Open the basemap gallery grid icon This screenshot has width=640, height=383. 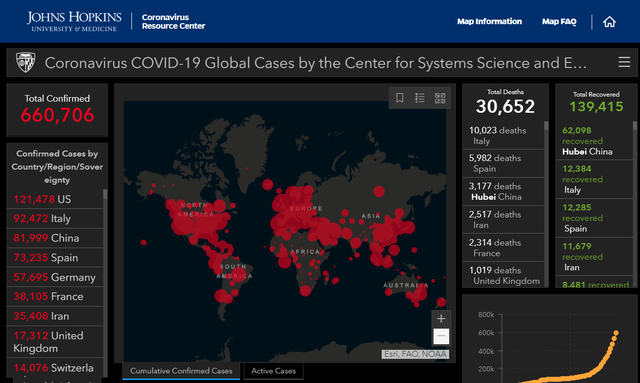pos(440,98)
